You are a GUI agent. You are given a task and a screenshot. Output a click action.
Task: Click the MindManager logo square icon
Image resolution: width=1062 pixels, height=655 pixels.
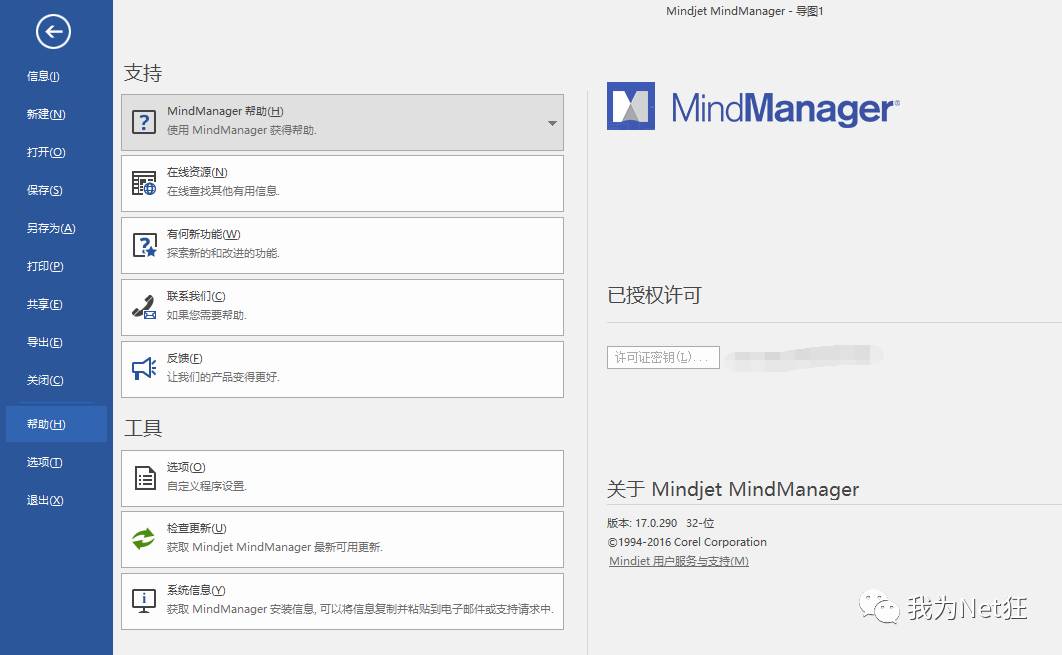[631, 106]
